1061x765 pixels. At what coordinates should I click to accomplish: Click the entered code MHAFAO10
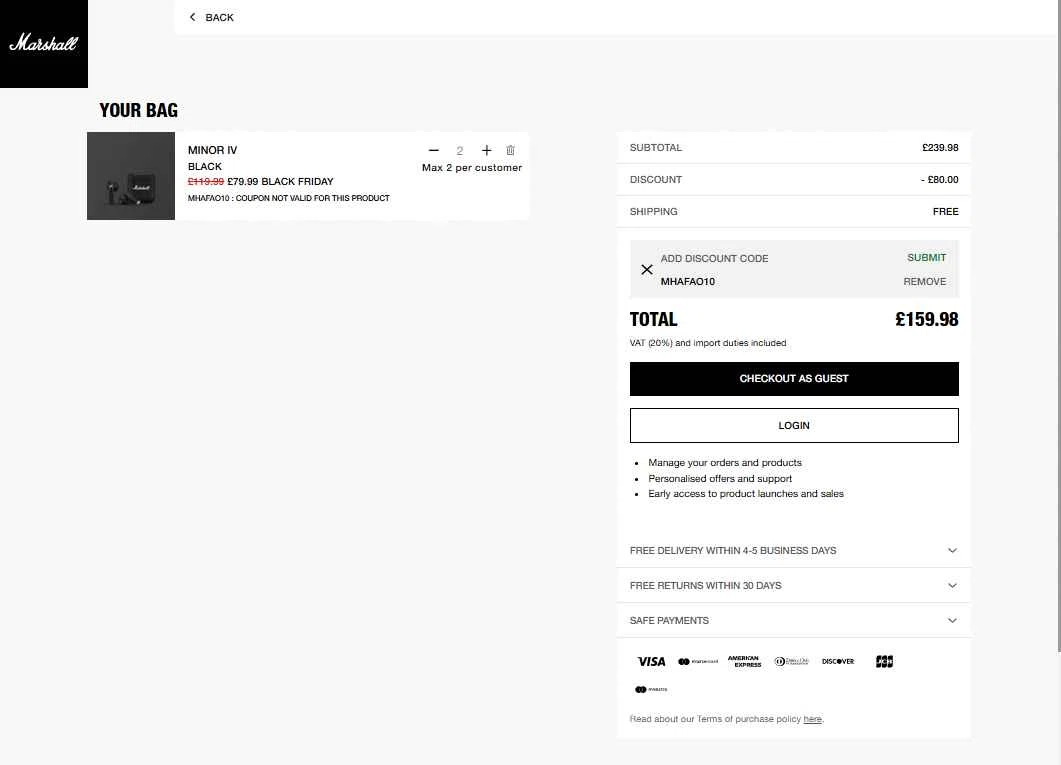pos(687,281)
